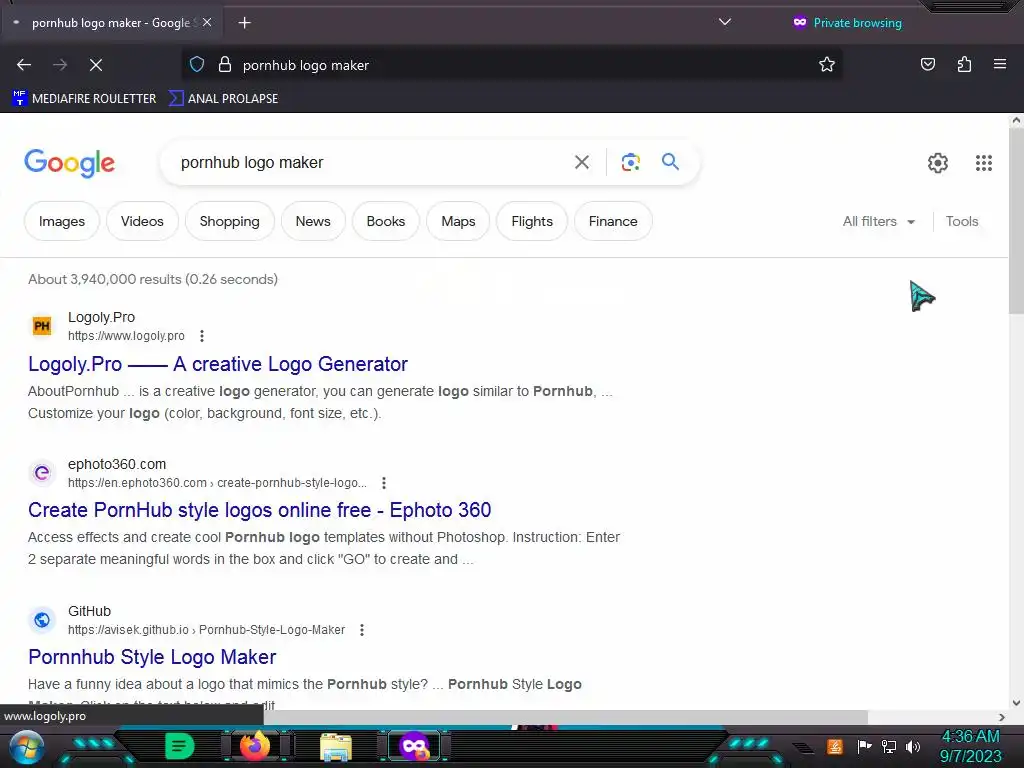
Task: Open the Pocket save icon
Action: click(927, 64)
